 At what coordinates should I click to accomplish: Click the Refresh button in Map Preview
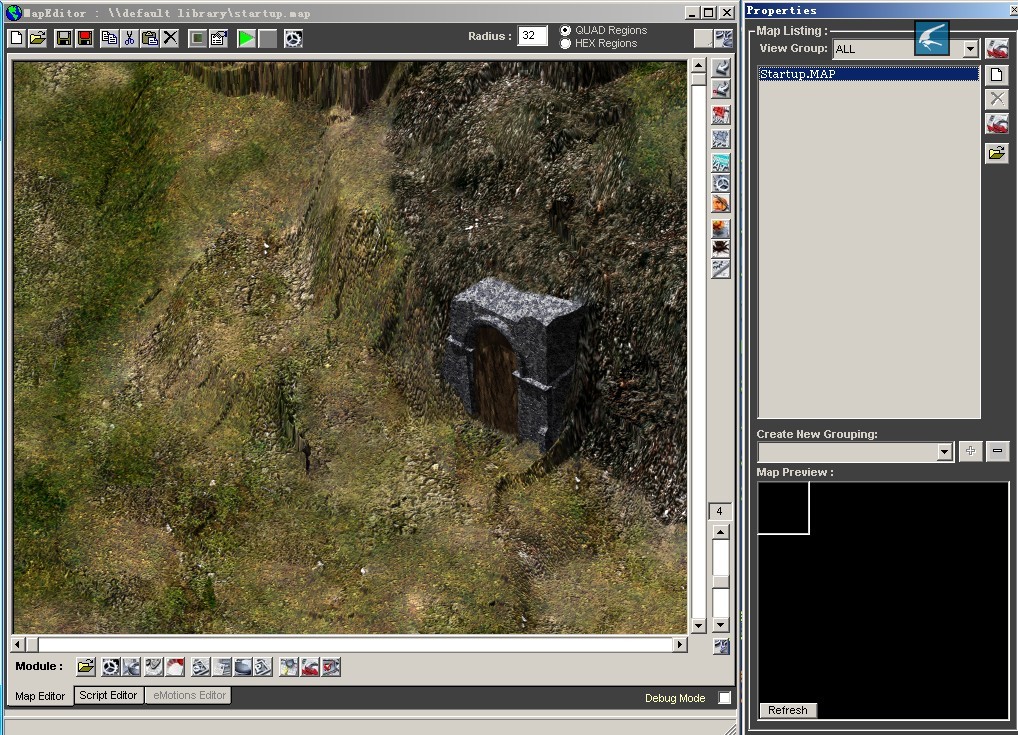pyautogui.click(x=788, y=710)
